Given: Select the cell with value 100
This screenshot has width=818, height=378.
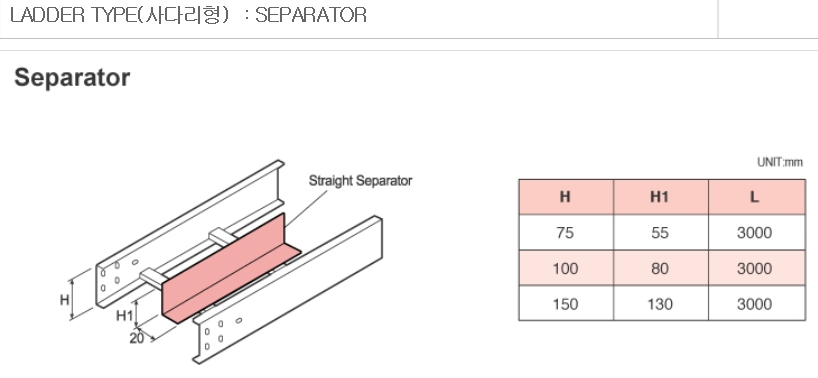Looking at the screenshot, I should (x=566, y=268).
